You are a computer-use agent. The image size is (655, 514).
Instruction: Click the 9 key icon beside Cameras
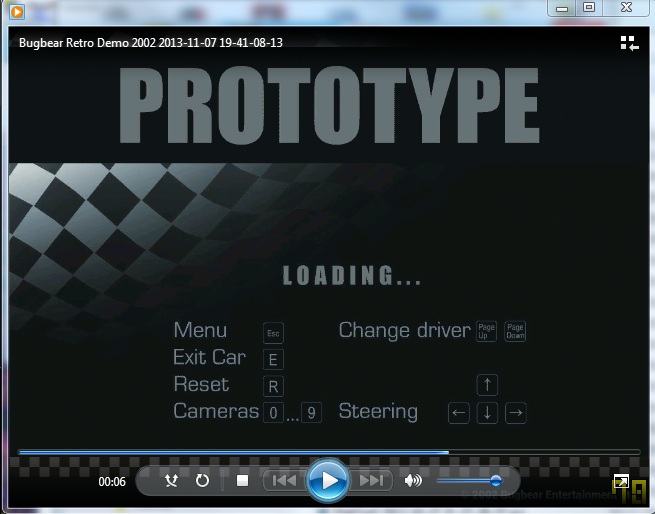point(311,413)
